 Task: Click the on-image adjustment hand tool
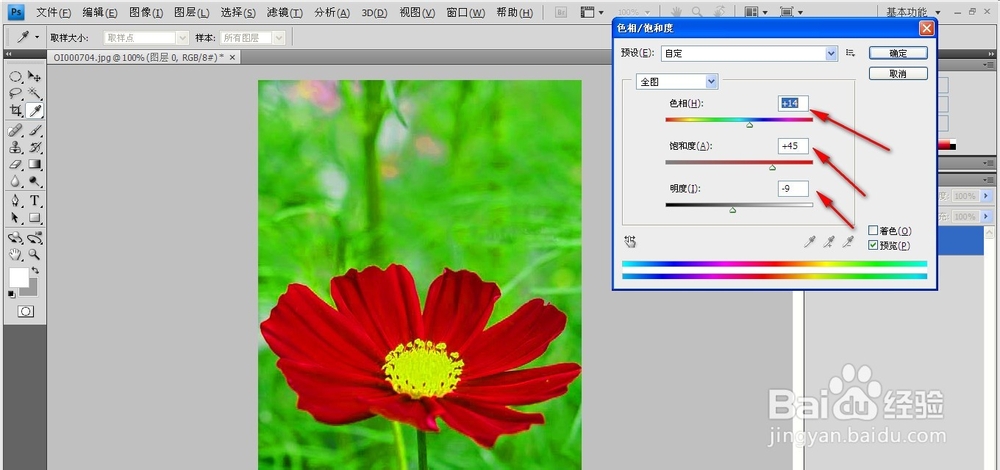631,241
